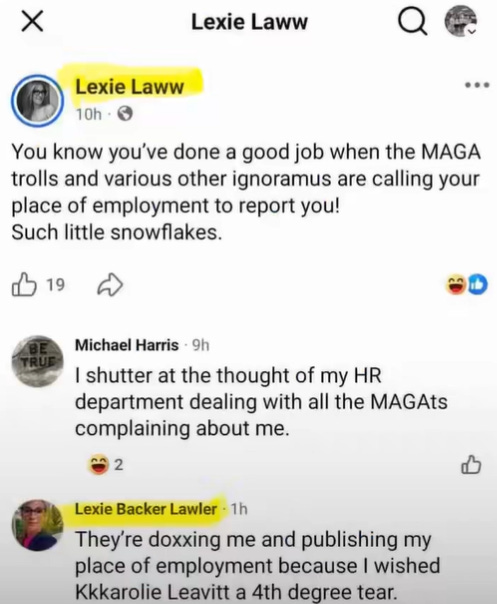Open Lexie Backer Lawler name link
Viewport: 497px width, 604px height.
point(146,509)
